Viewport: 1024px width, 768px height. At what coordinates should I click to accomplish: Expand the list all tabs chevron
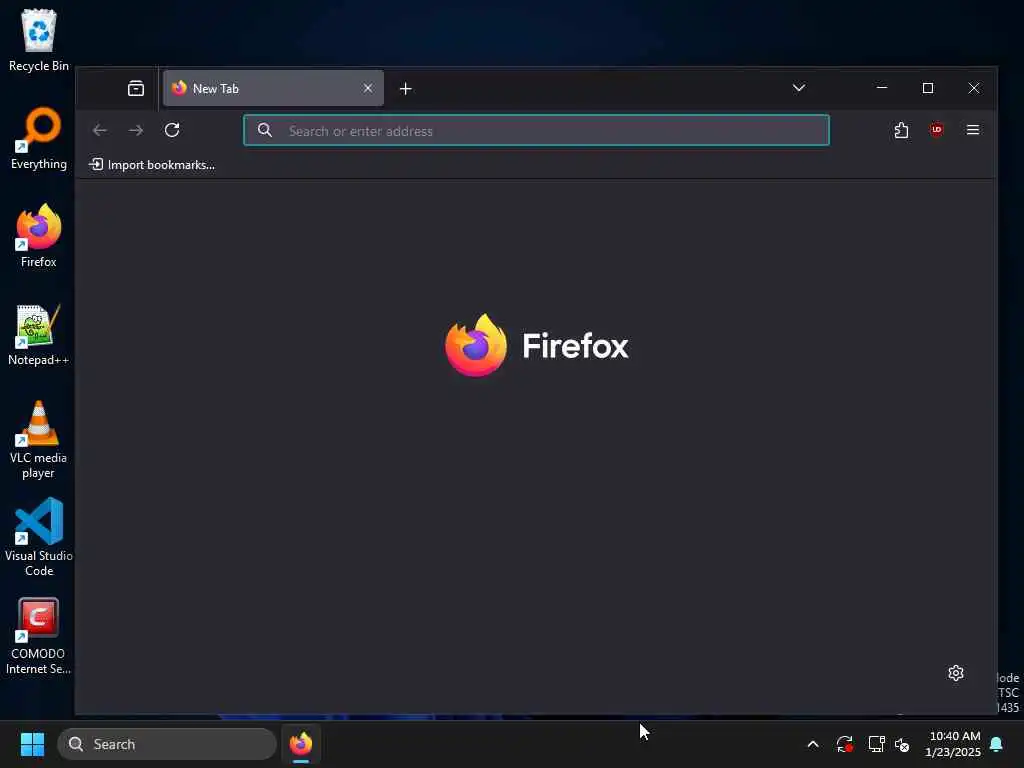click(x=799, y=88)
